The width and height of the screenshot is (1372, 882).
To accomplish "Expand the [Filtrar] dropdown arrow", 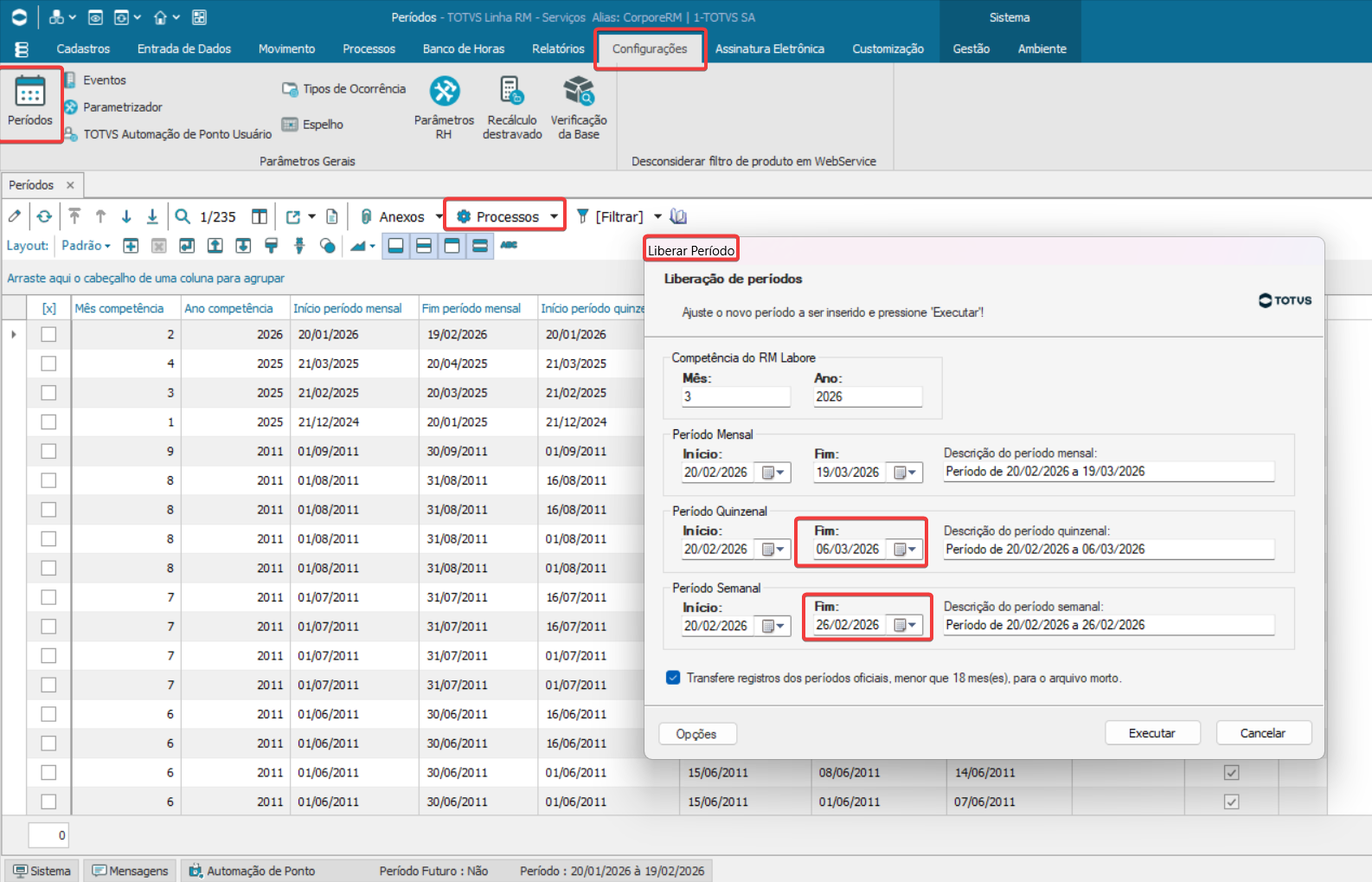I will (x=657, y=216).
